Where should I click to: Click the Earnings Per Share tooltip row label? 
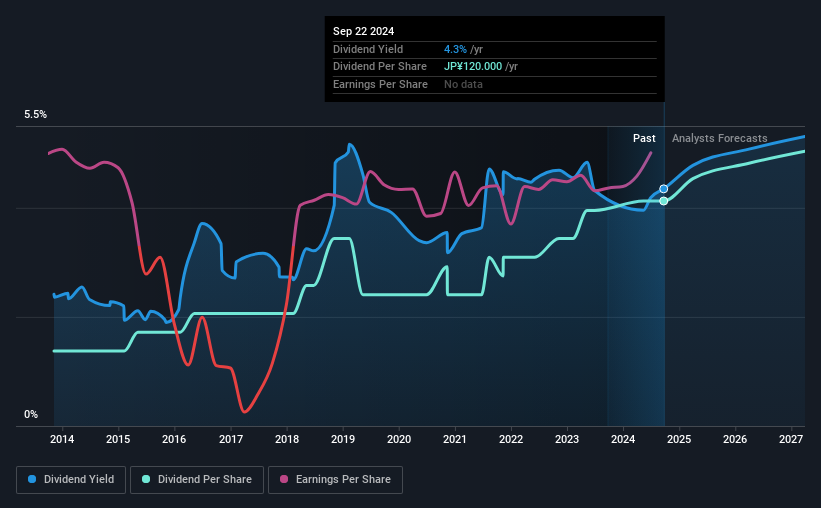point(380,84)
